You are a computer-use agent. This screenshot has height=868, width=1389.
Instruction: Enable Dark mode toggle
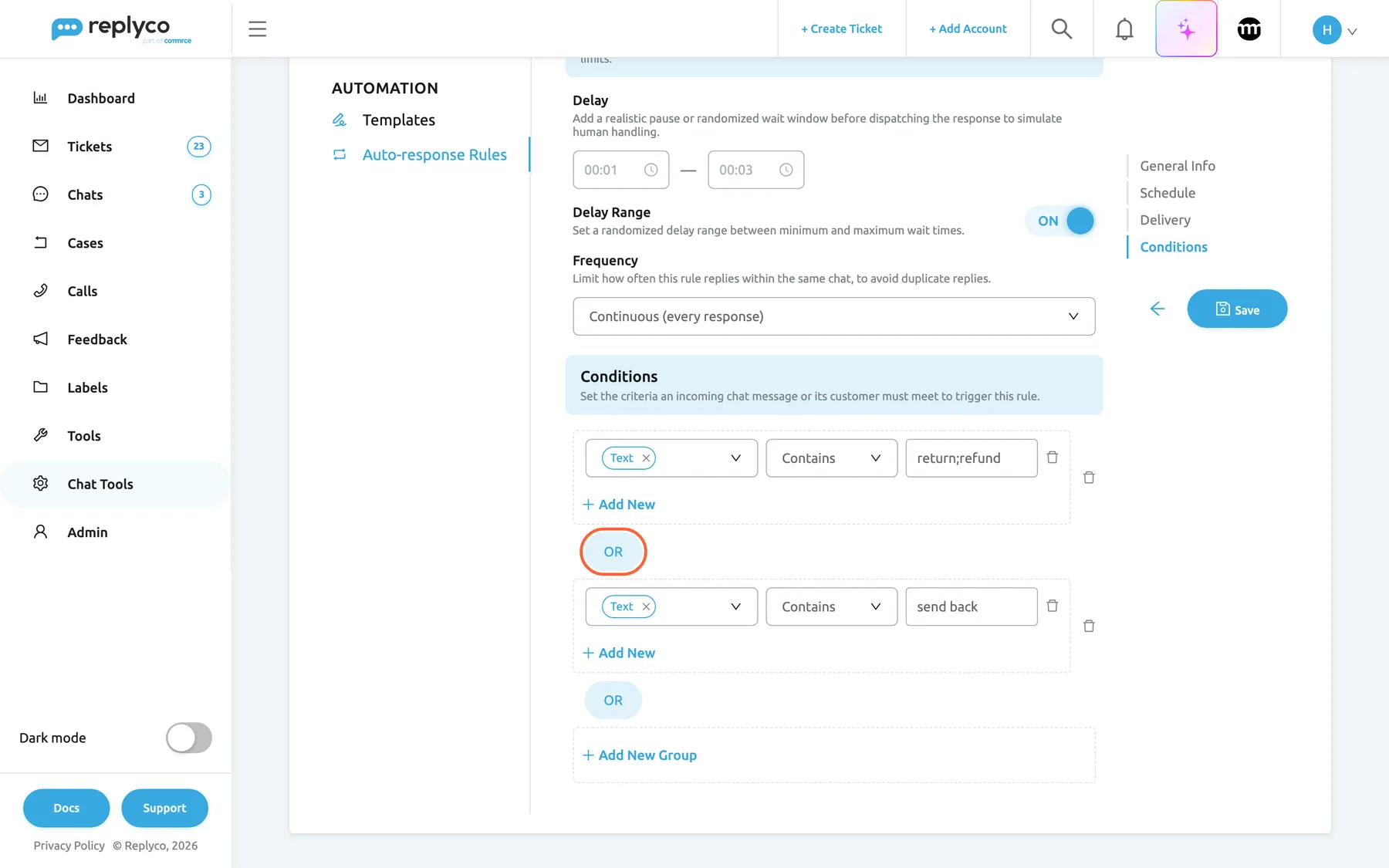pos(189,738)
